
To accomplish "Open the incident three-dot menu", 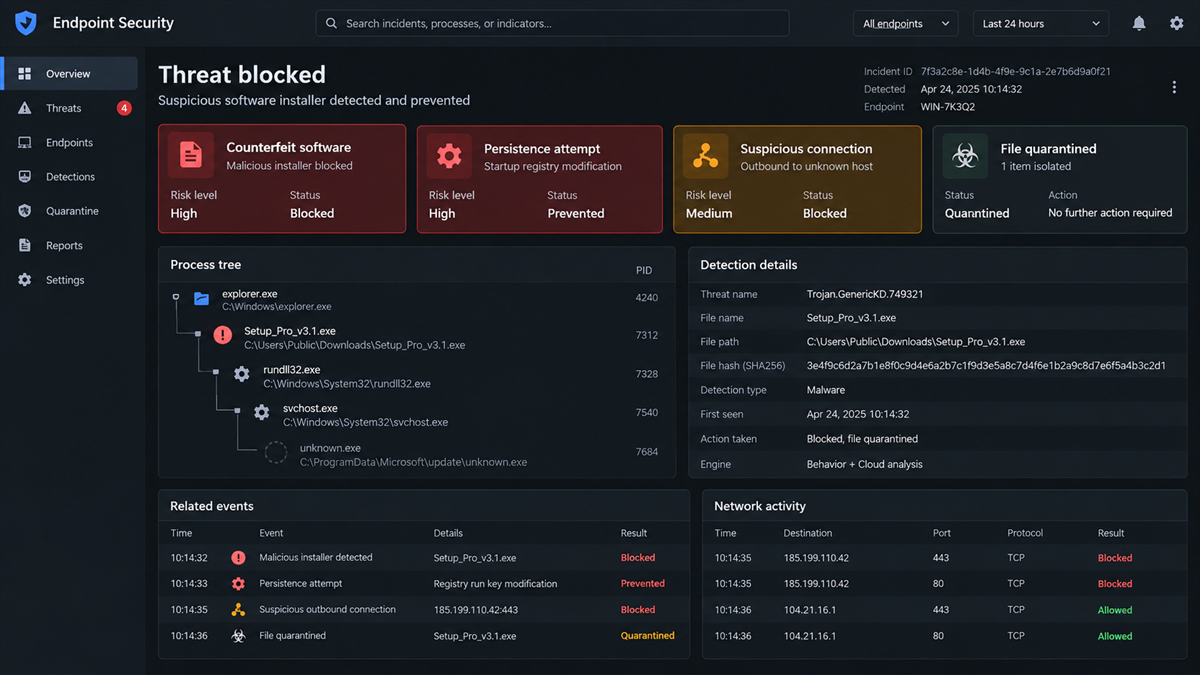I will pyautogui.click(x=1174, y=88).
